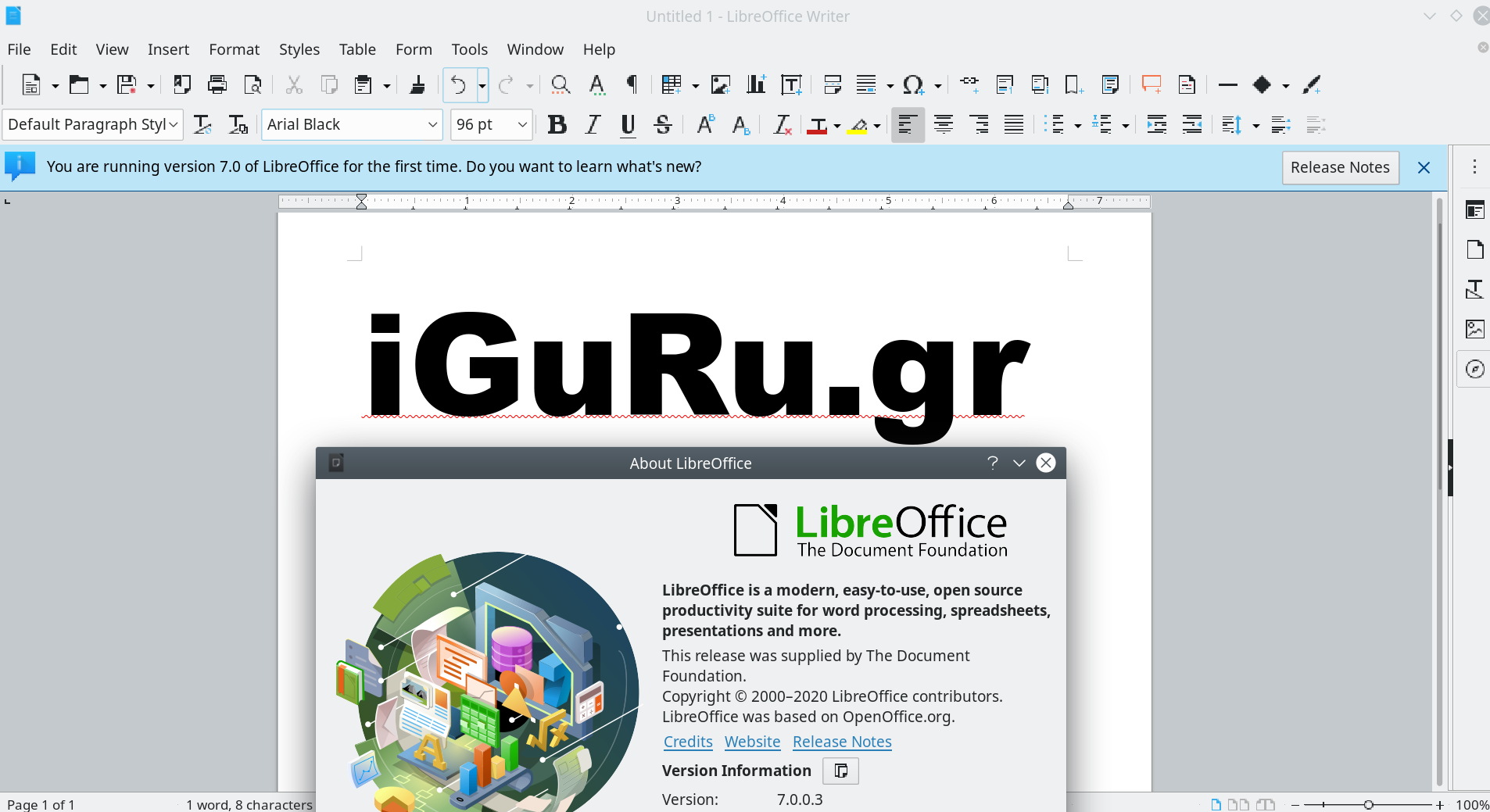The width and height of the screenshot is (1490, 812).
Task: Toggle Underline formatting
Action: tap(628, 125)
